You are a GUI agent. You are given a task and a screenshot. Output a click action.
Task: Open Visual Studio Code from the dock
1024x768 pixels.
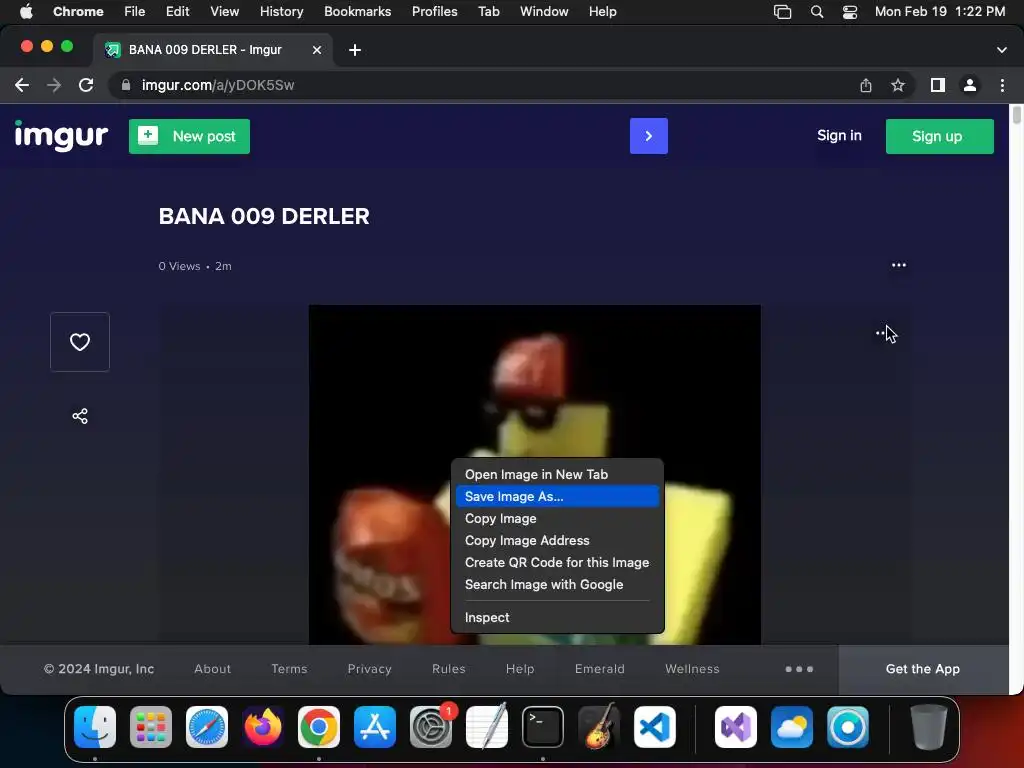coord(655,726)
